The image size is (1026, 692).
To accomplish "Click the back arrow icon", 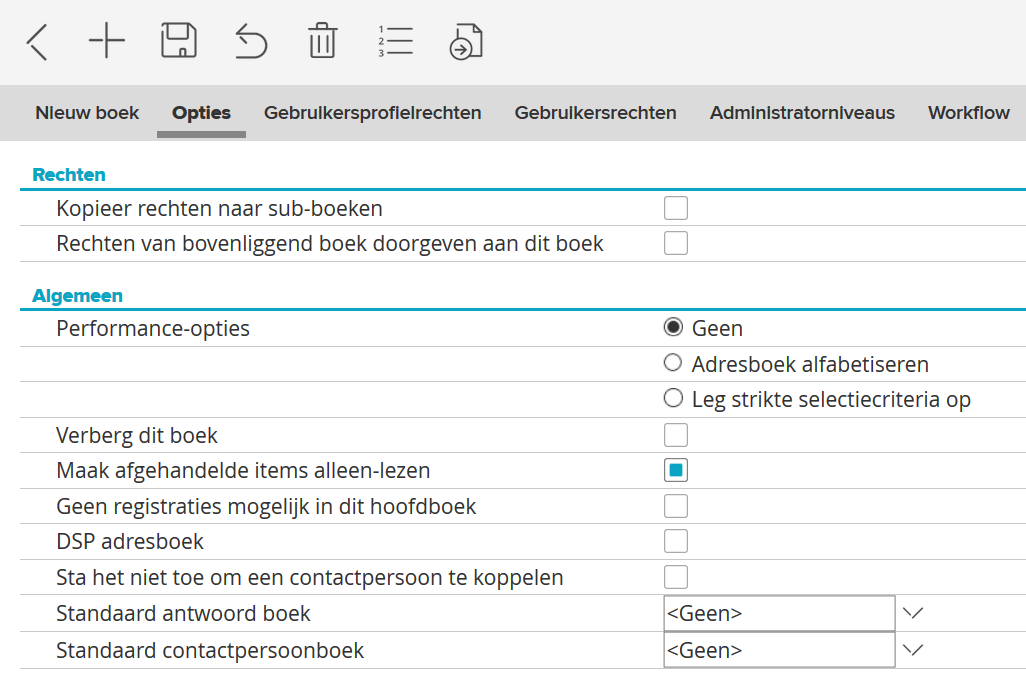I will click(x=37, y=42).
